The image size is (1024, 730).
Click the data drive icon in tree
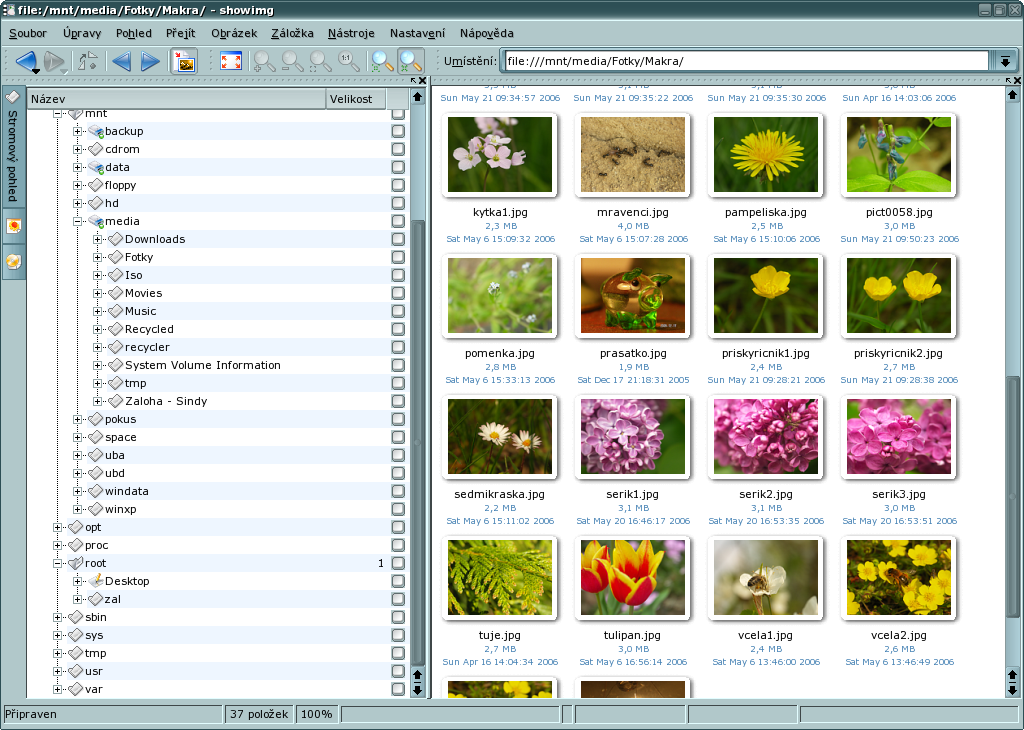tap(96, 167)
